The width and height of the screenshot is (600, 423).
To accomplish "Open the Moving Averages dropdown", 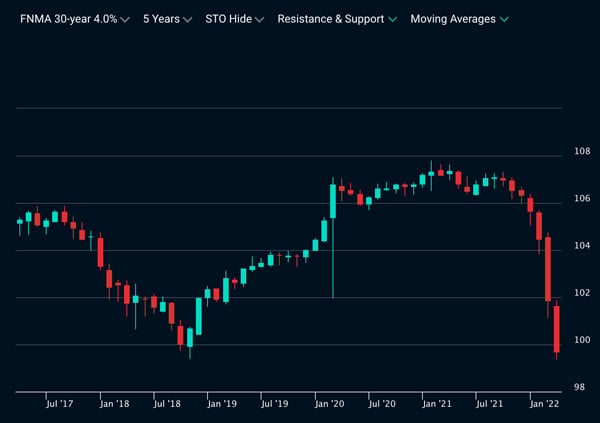I will click(459, 19).
